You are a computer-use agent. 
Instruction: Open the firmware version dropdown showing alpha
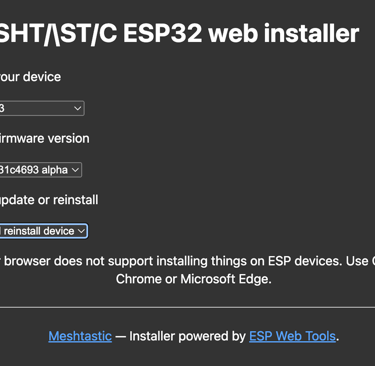41,170
